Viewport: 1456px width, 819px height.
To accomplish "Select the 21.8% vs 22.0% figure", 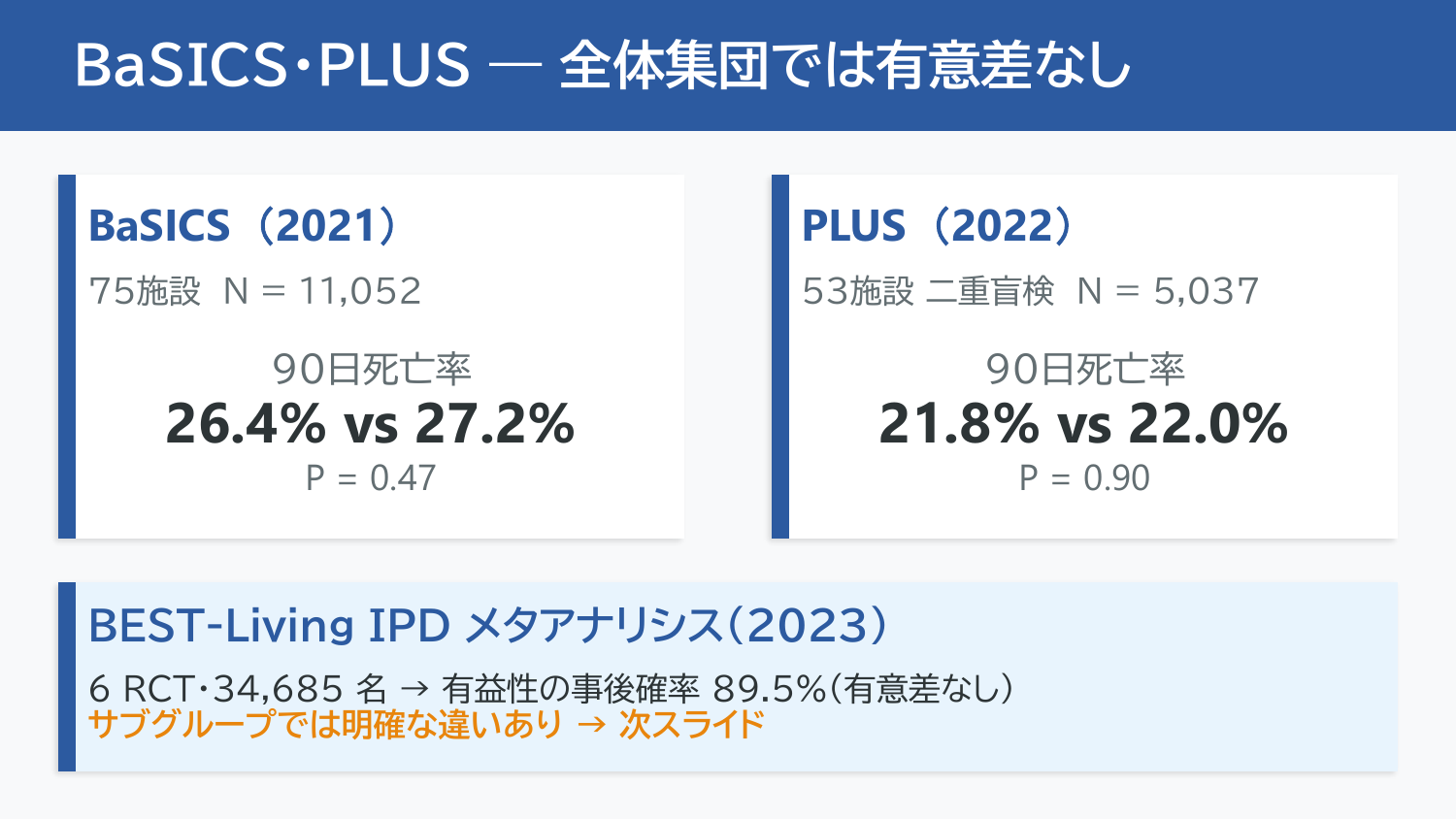I will (x=1084, y=424).
